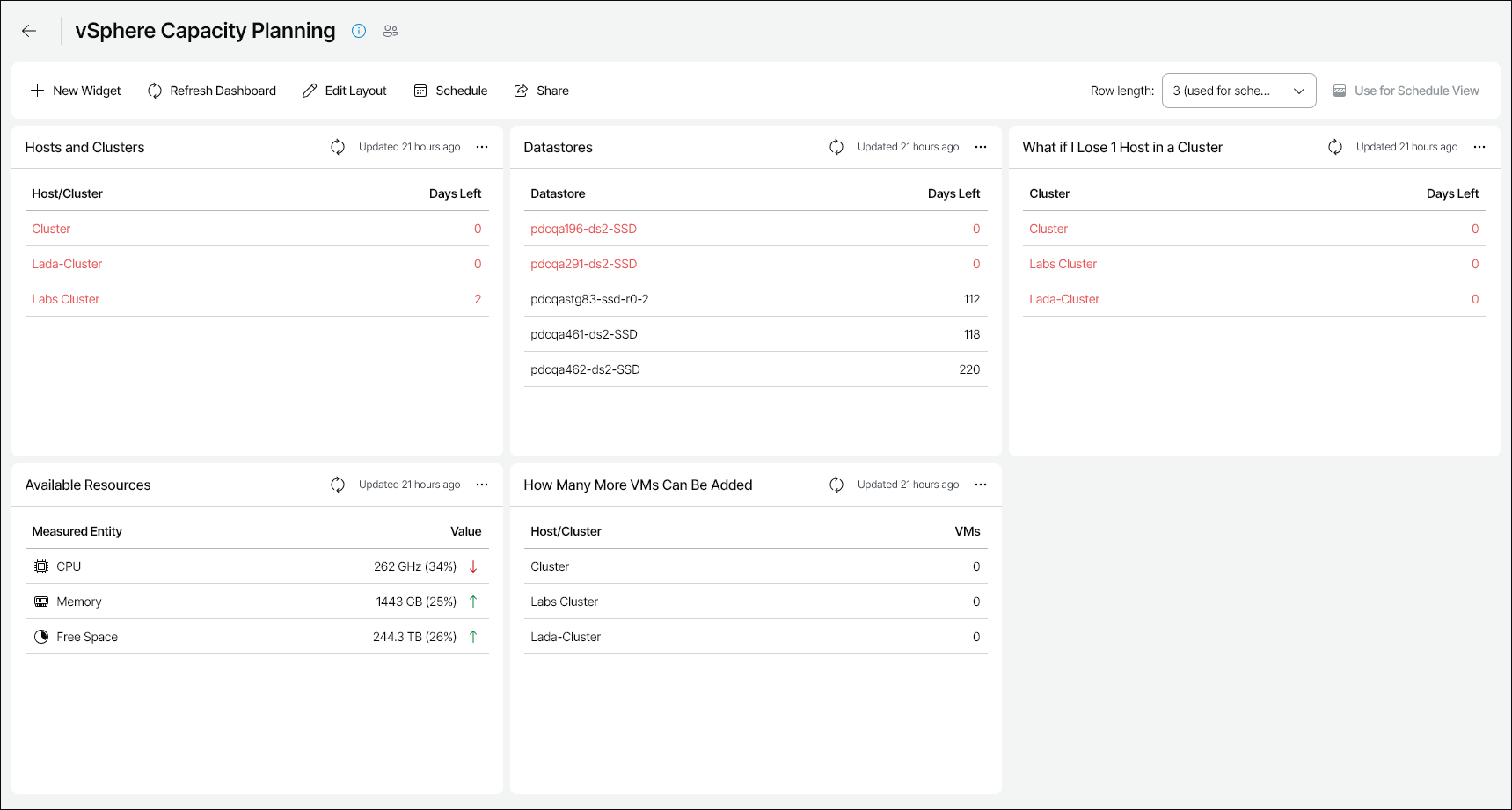Click the 1443 GB (25%) Memory value
Image resolution: width=1512 pixels, height=810 pixels.
(x=416, y=602)
